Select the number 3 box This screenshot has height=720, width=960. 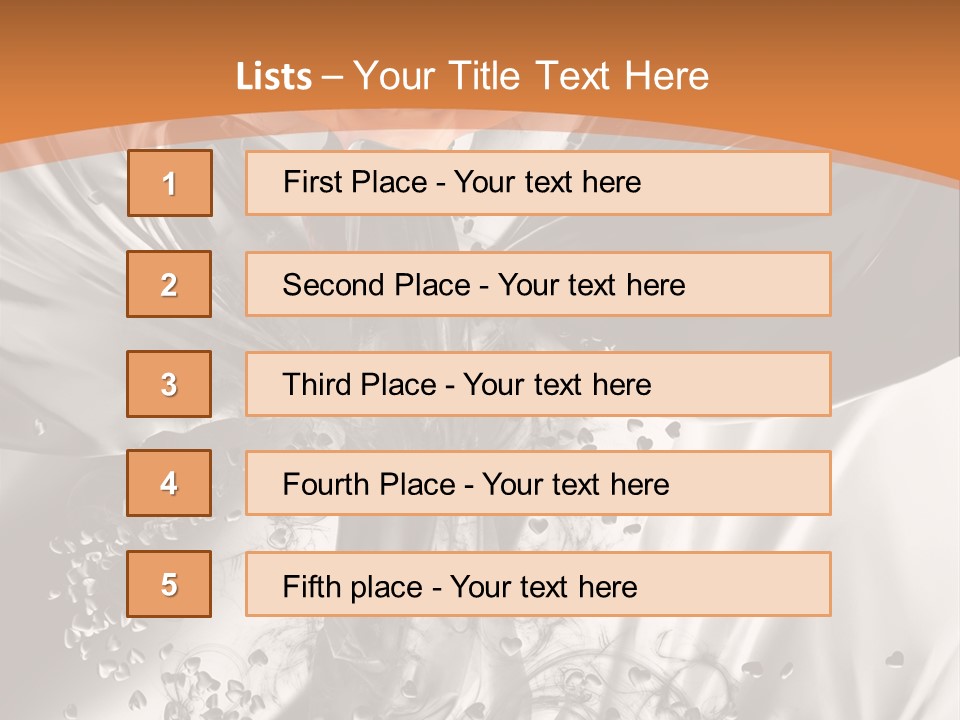click(x=169, y=384)
